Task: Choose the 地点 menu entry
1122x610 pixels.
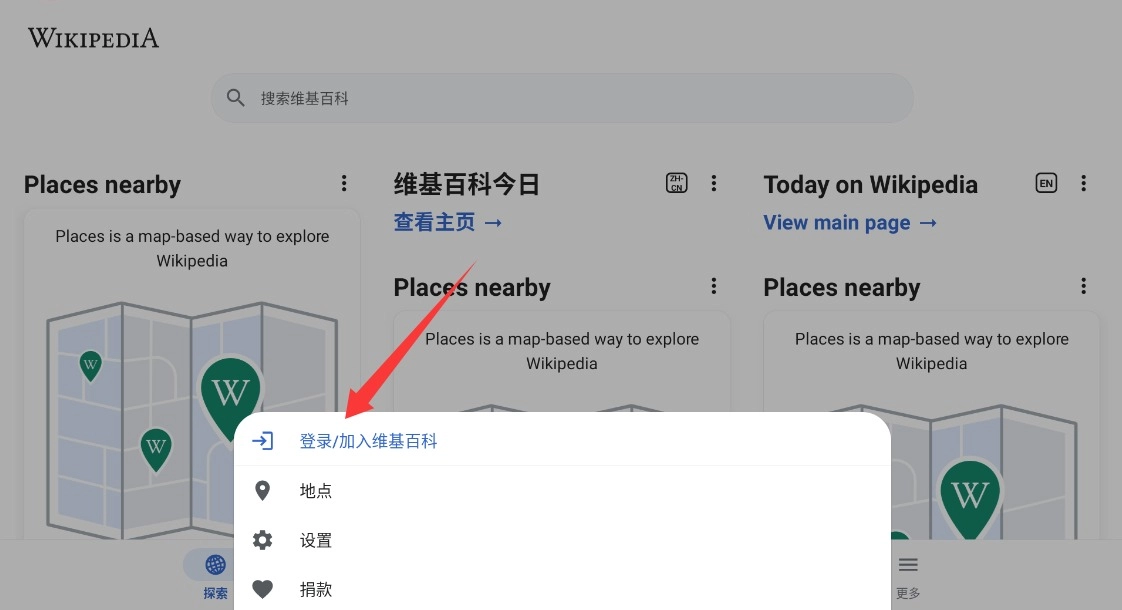Action: coord(316,491)
